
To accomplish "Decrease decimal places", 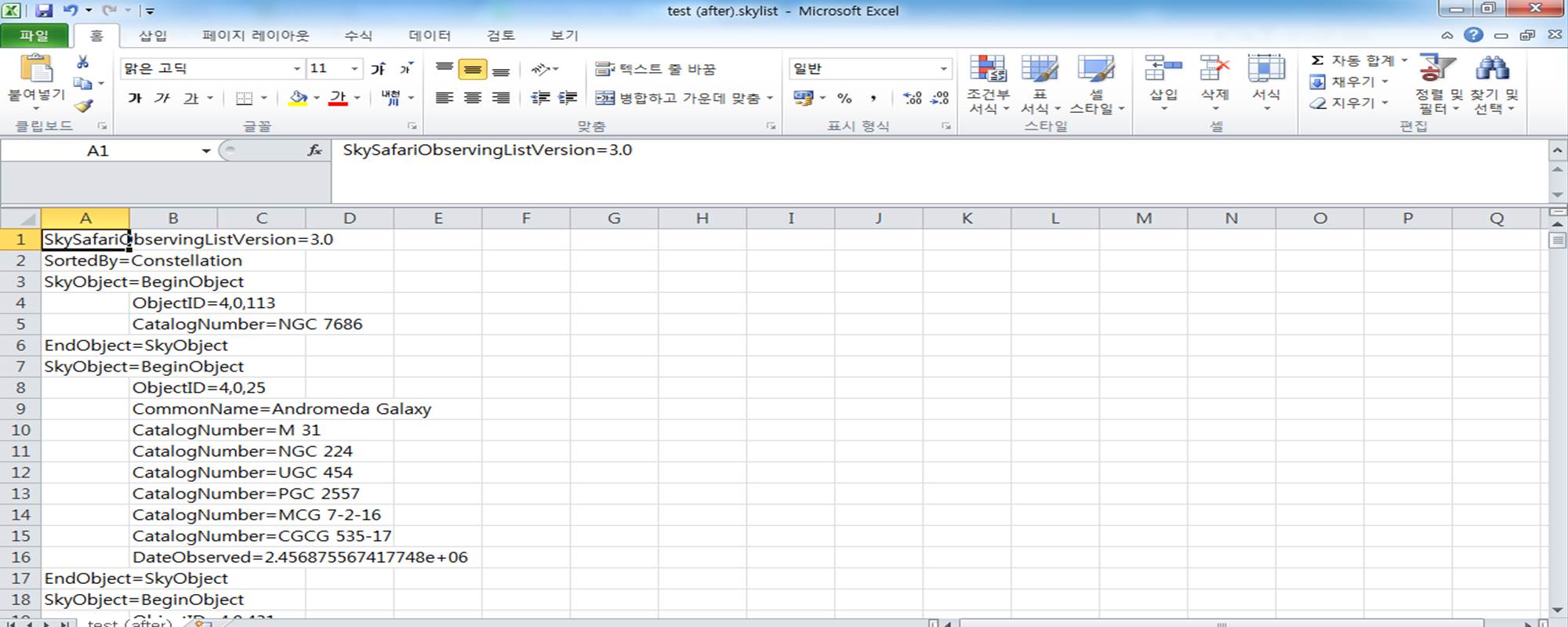I will click(x=940, y=98).
